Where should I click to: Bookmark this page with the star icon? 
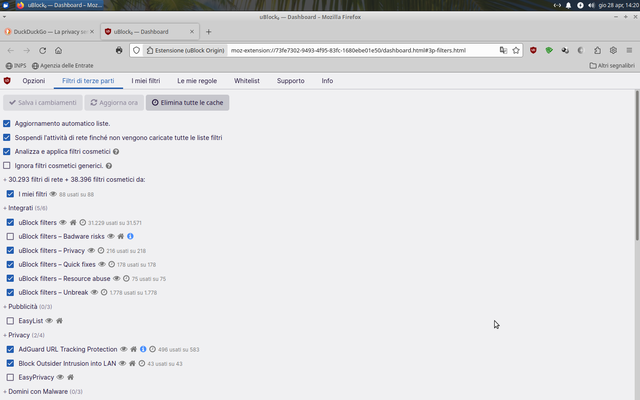click(x=516, y=50)
